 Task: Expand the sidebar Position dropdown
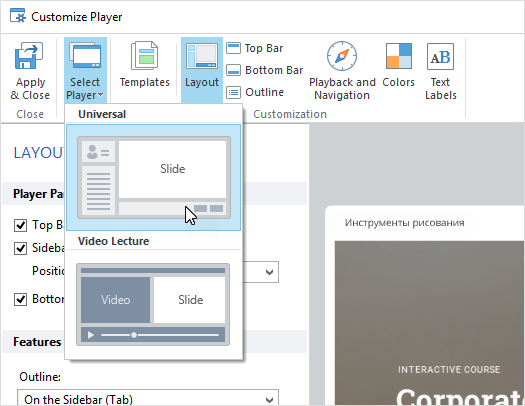(x=269, y=272)
